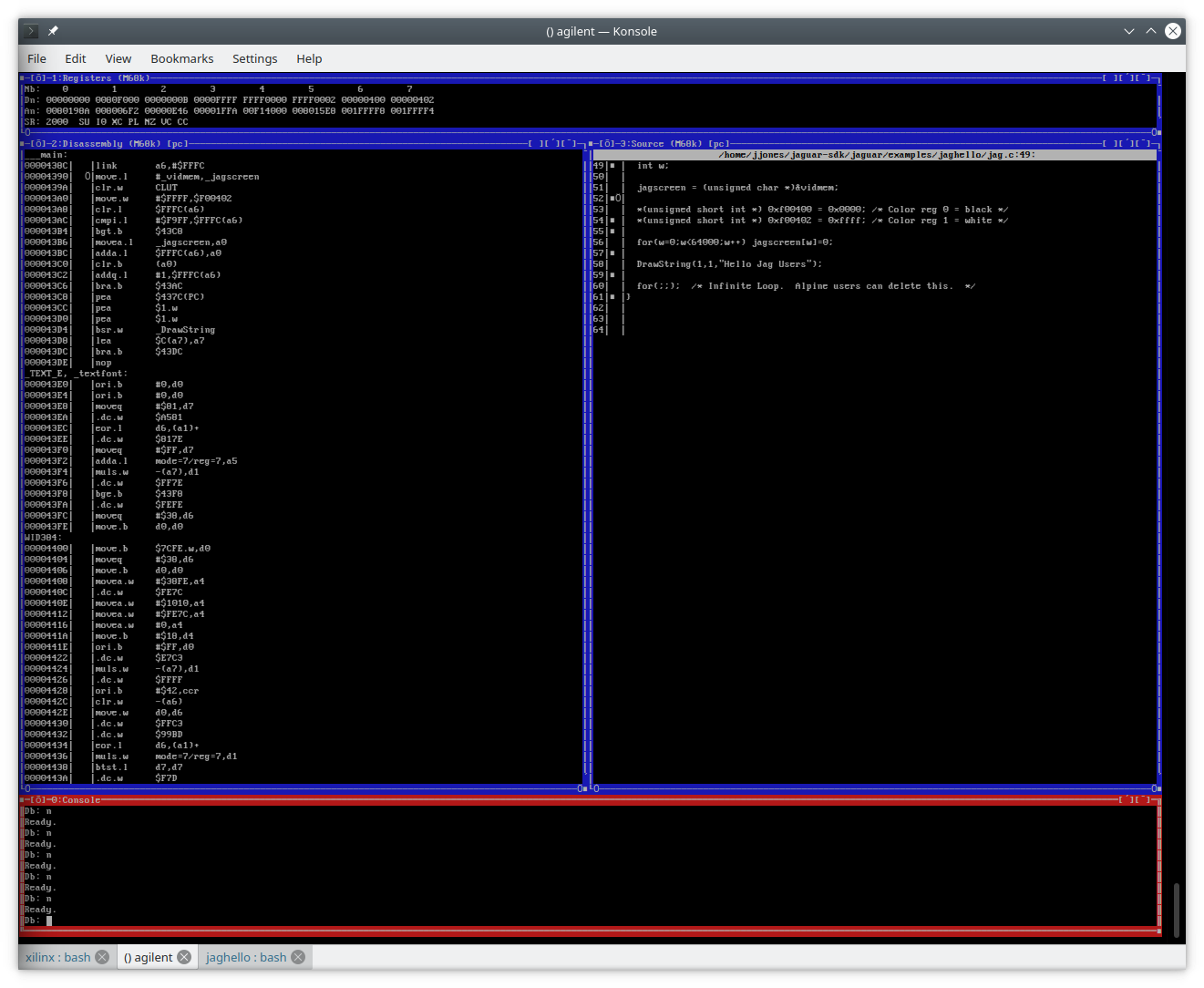This screenshot has width=1204, height=988.
Task: Click the Konsole vertical scrollbar handle
Action: pyautogui.click(x=1177, y=910)
